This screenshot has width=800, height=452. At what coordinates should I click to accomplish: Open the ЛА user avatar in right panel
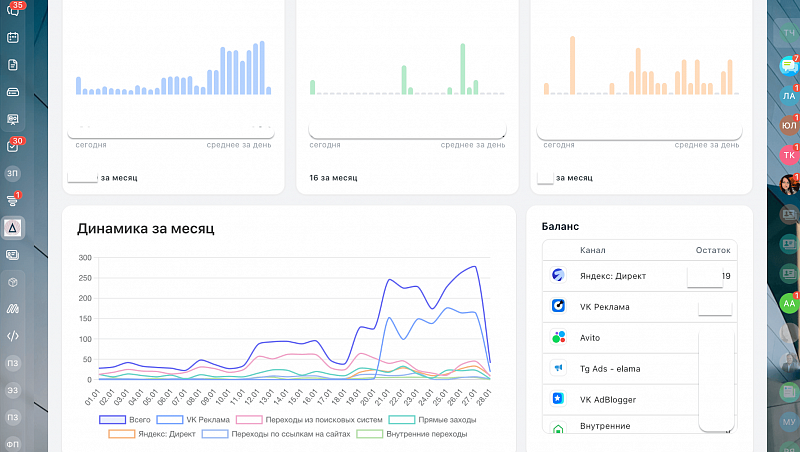(x=788, y=96)
